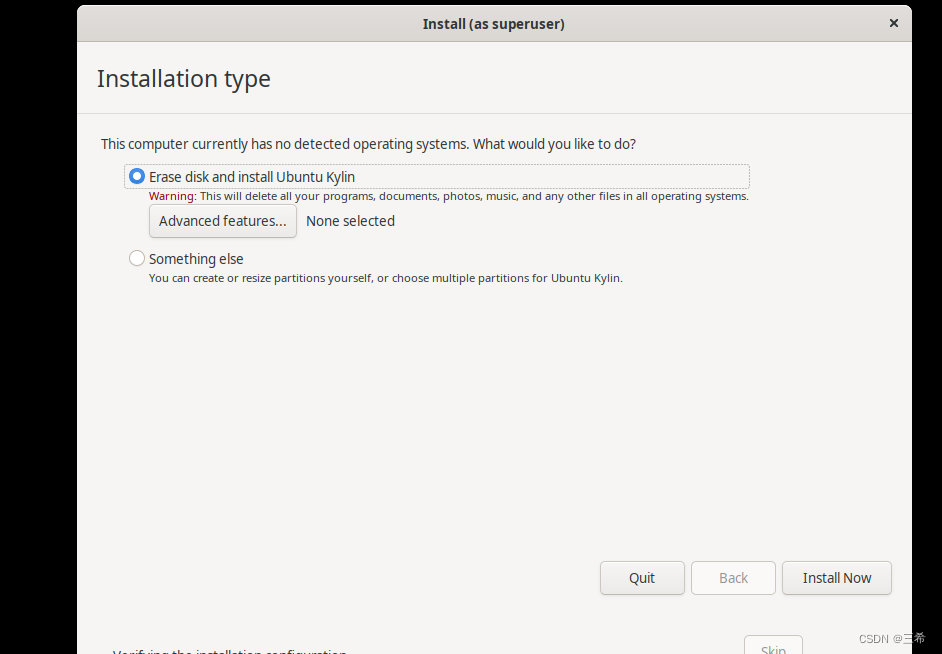Click the Install Now button

click(x=837, y=578)
